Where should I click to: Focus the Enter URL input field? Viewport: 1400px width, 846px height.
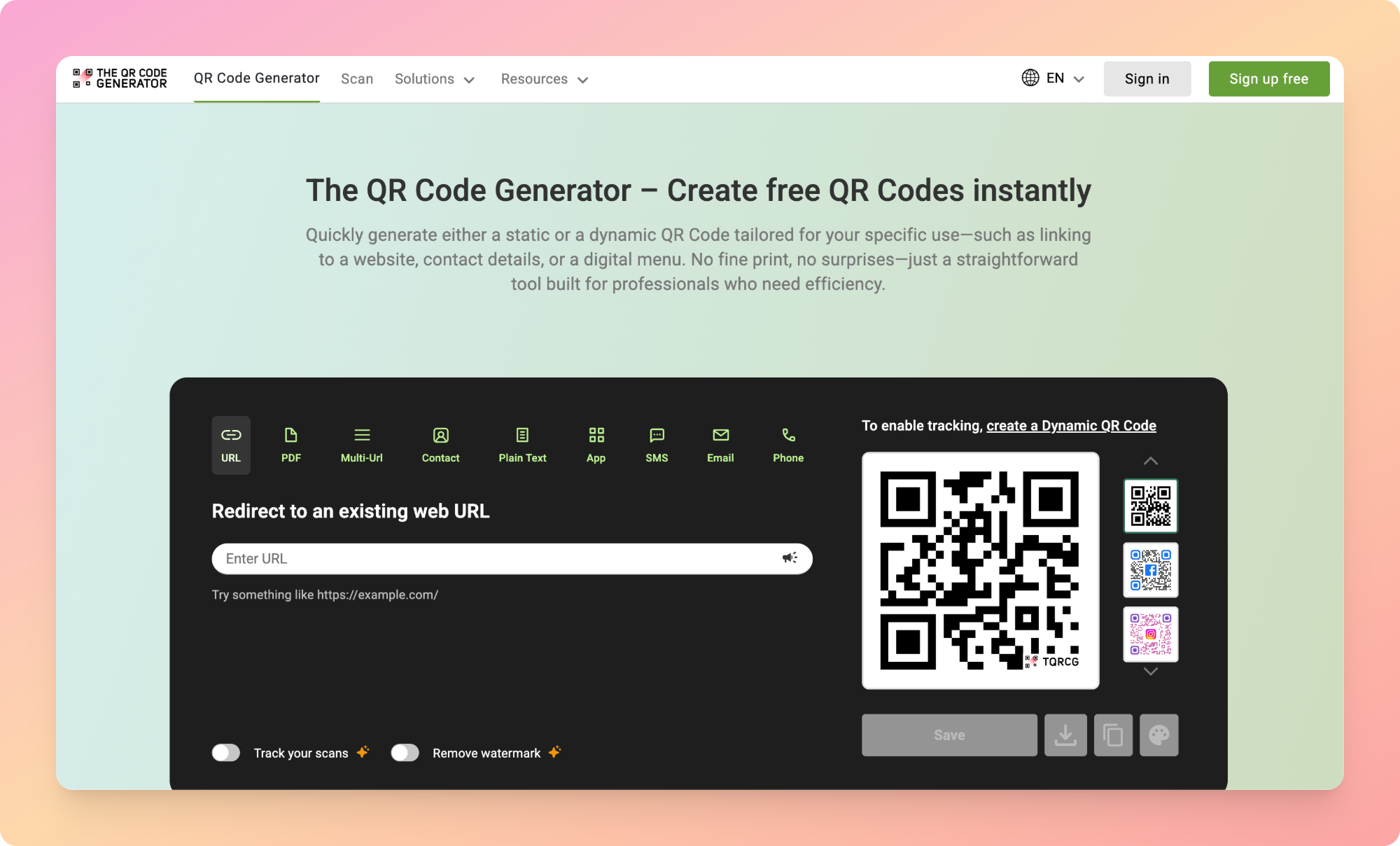point(512,559)
